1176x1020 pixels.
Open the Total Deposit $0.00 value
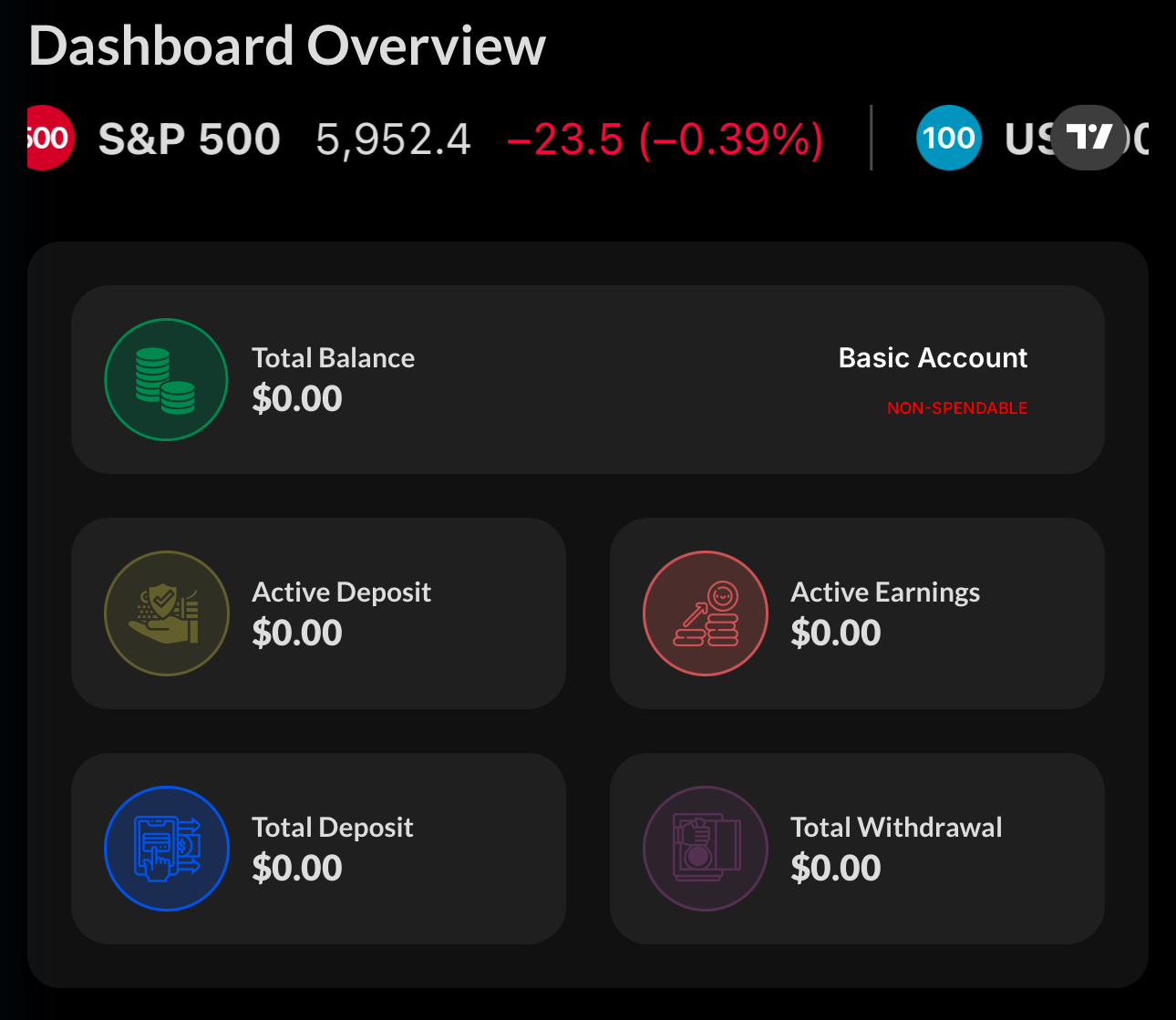(x=297, y=868)
